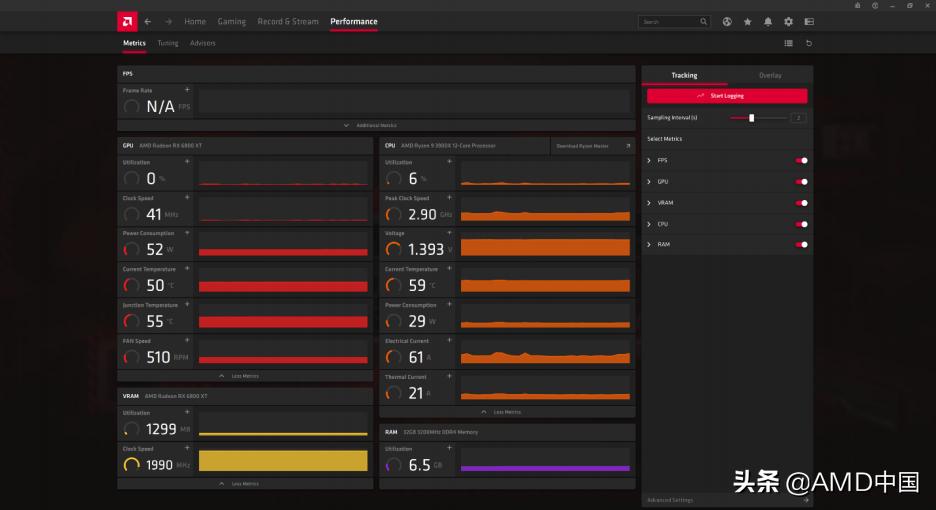Expand Additional Metrics under the FPS panel
Viewport: 936px width, 510px height.
(375, 125)
